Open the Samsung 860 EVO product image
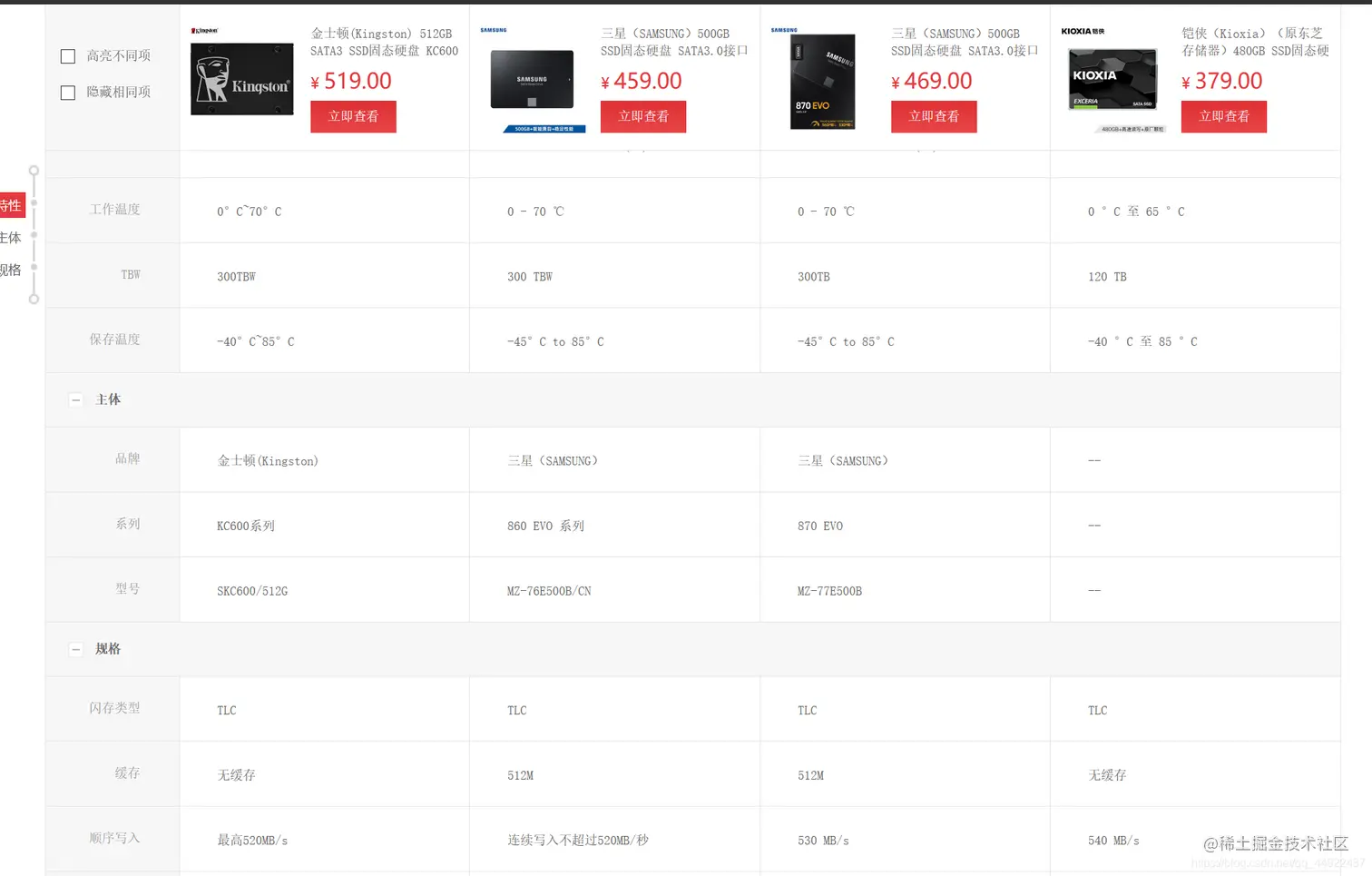The width and height of the screenshot is (1372, 876). tap(533, 80)
